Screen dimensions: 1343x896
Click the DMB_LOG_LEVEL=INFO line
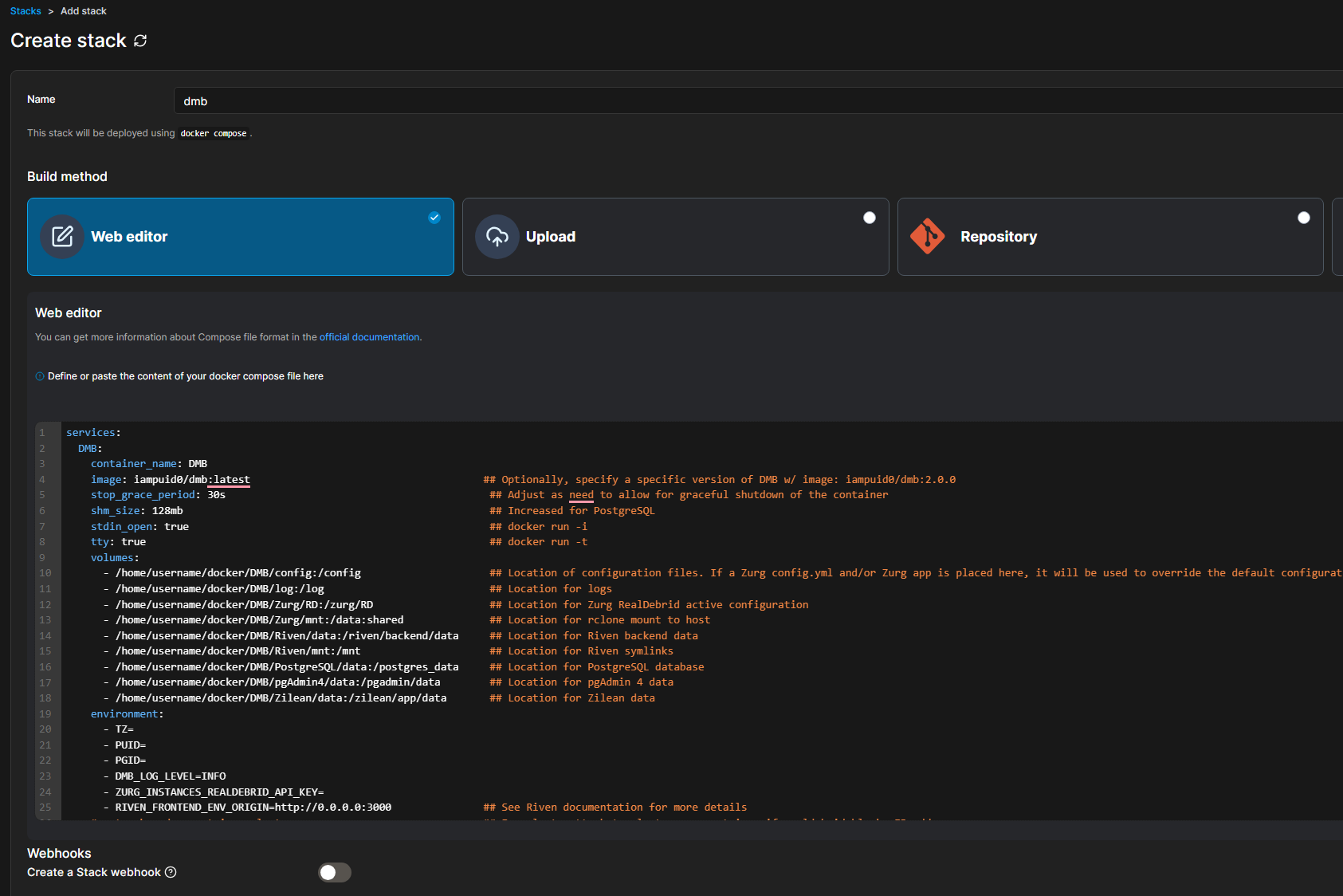(x=164, y=776)
